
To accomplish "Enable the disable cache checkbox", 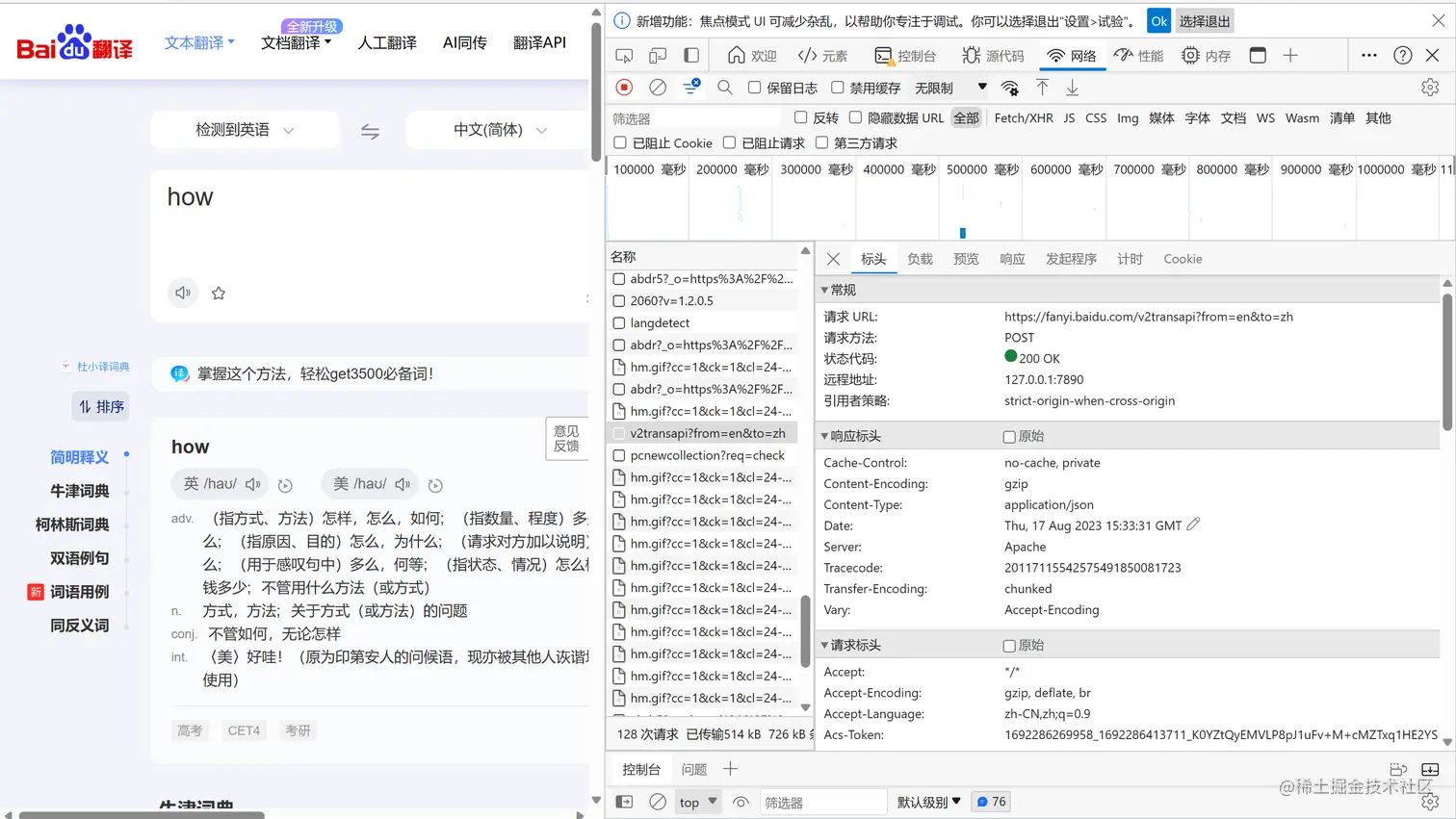I will tap(838, 88).
